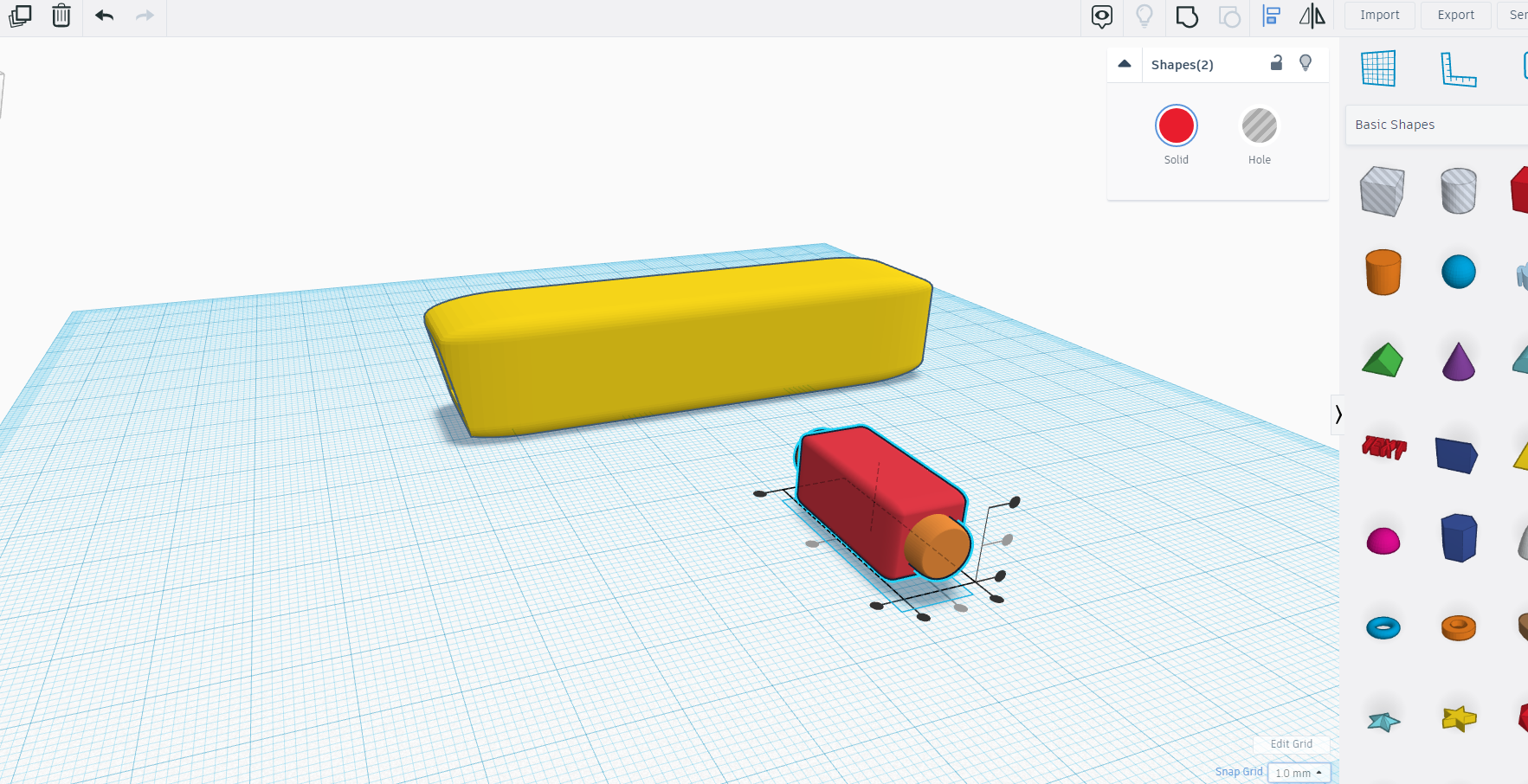Click the Edit Grid button

[x=1292, y=744]
